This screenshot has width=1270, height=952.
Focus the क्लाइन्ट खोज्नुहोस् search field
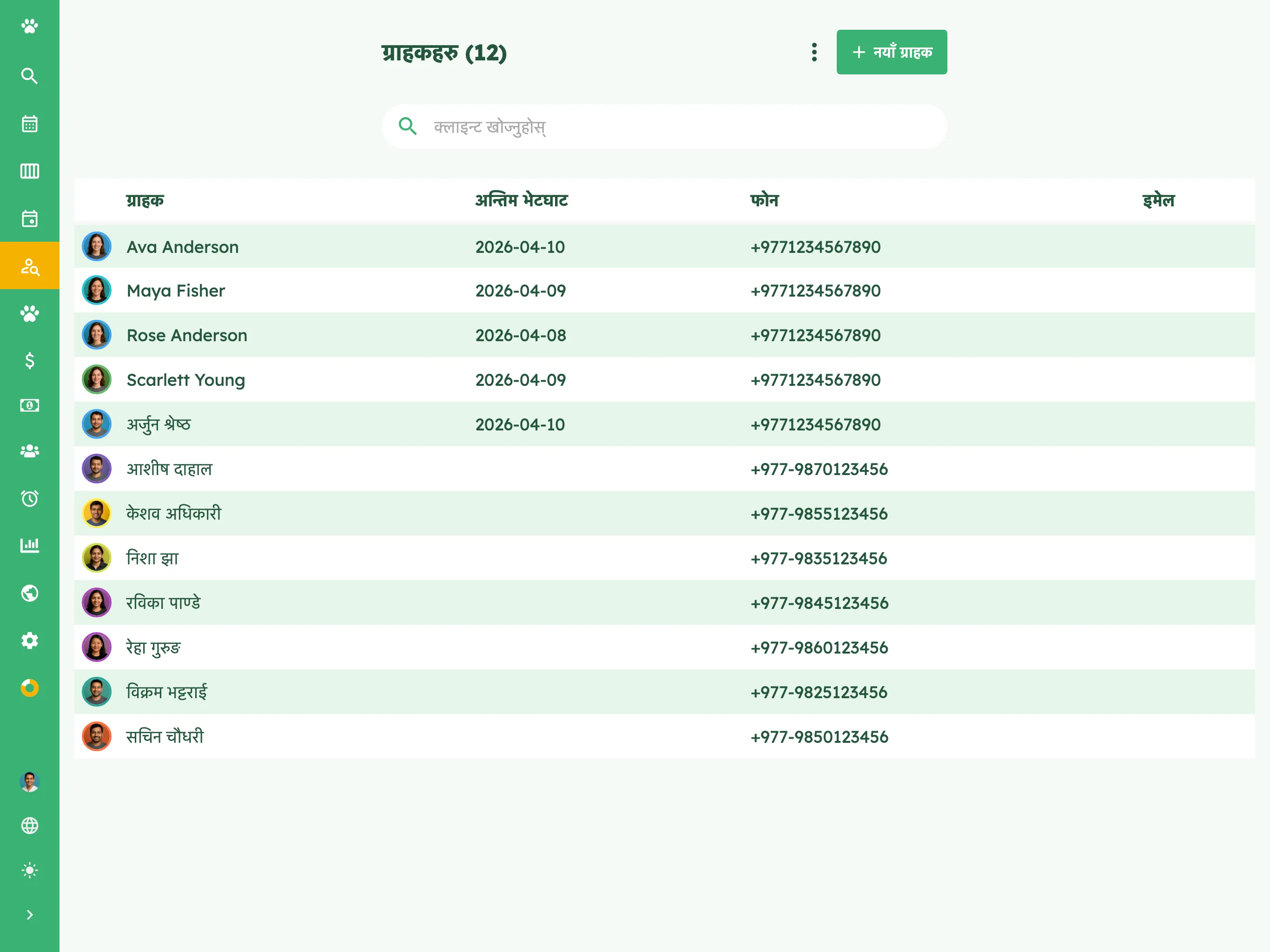(x=664, y=126)
